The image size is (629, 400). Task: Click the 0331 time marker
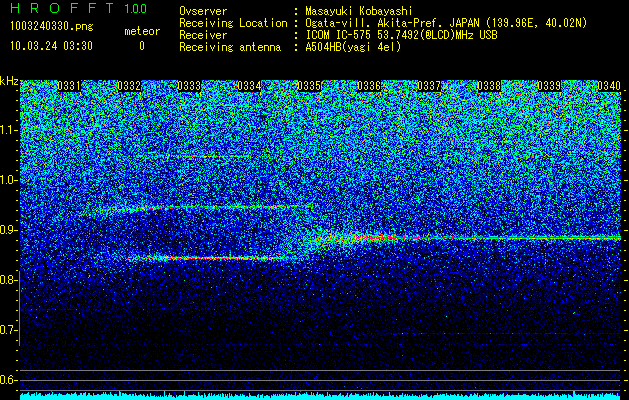69,86
